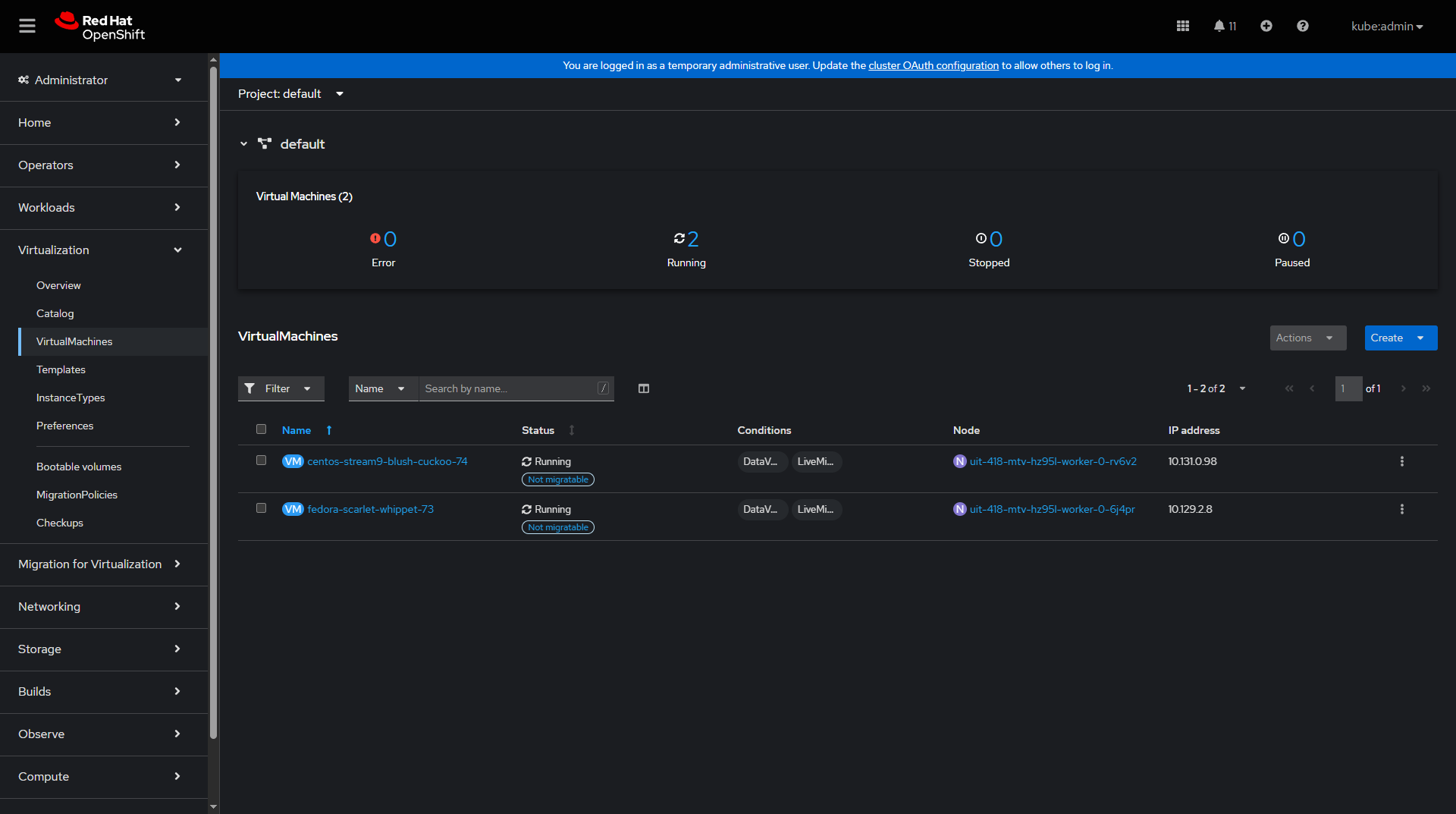Toggle Name column sort arrow
1456x814 pixels.
(329, 430)
